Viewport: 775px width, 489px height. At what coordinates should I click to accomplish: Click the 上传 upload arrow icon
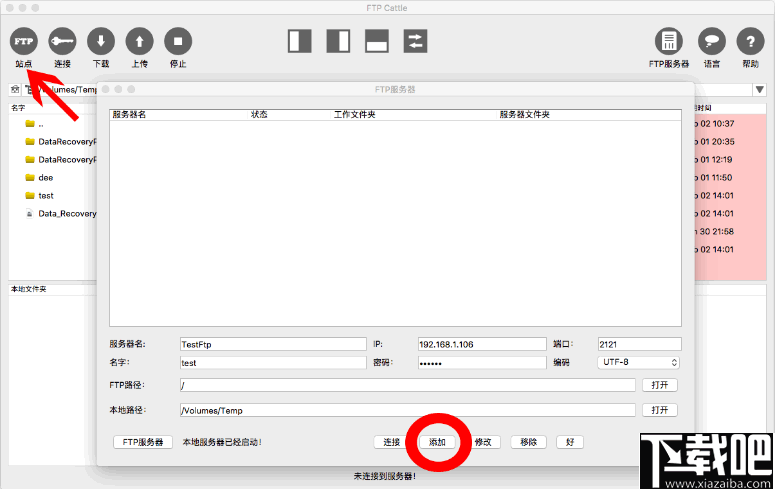(x=139, y=41)
